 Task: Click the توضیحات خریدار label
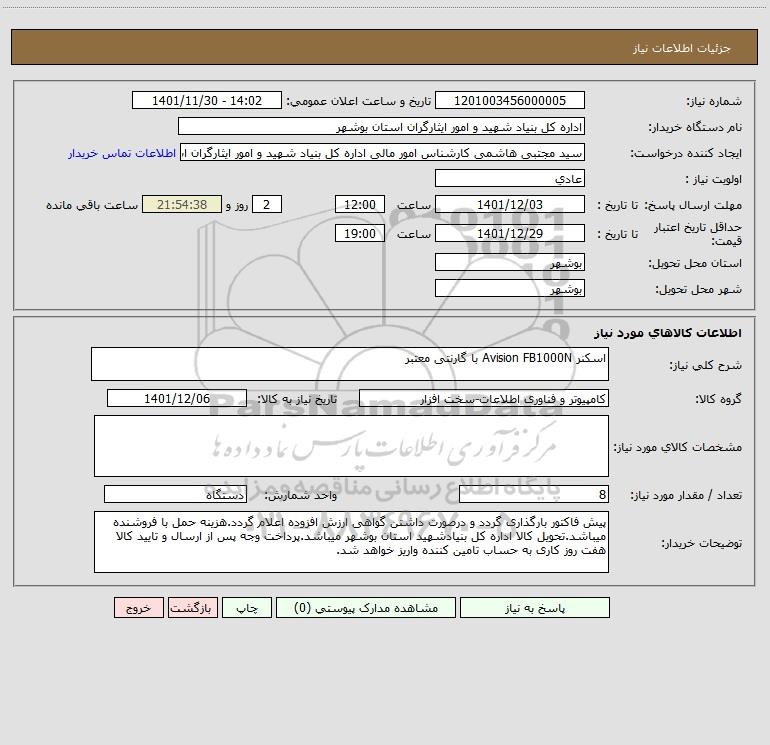(702, 543)
